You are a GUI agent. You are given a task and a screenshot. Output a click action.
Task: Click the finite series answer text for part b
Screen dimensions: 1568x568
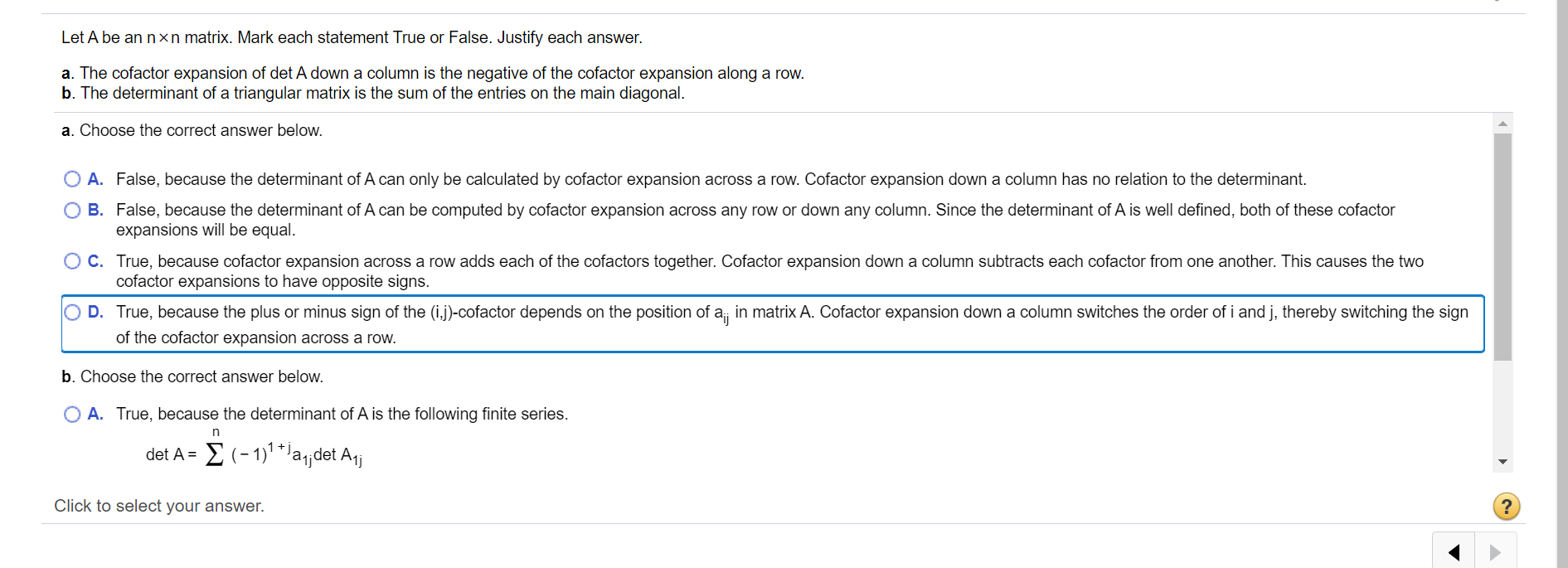tap(342, 414)
